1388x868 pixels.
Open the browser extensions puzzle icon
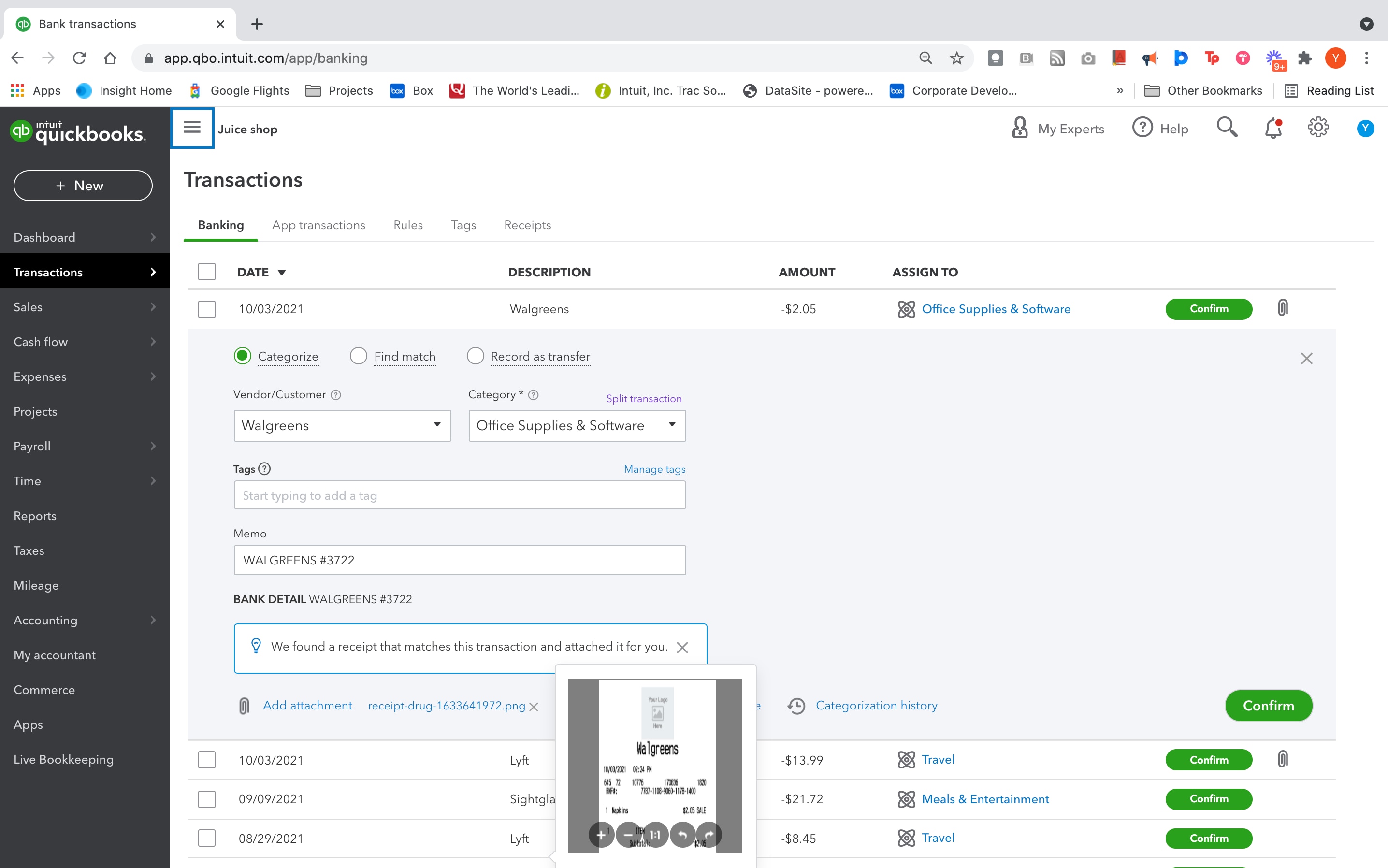point(1305,58)
